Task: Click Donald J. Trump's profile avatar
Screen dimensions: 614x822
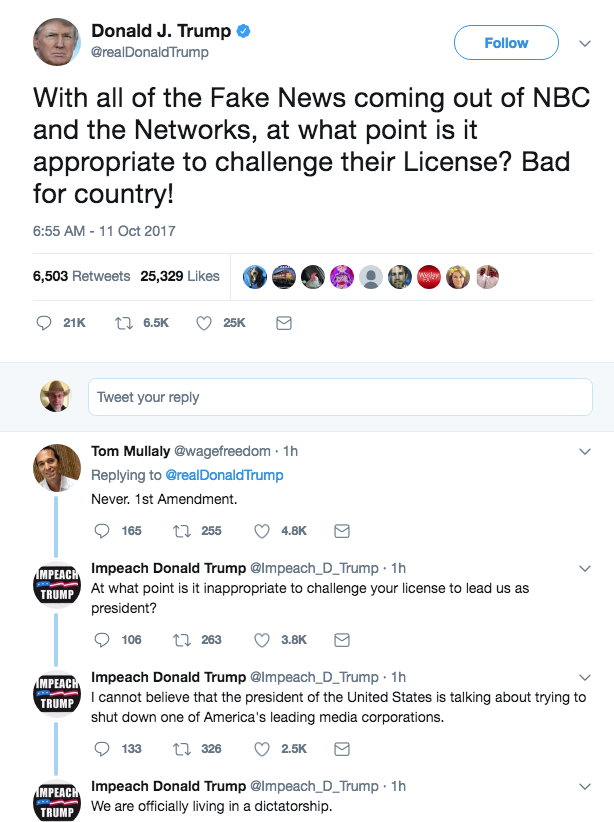Action: tap(57, 42)
